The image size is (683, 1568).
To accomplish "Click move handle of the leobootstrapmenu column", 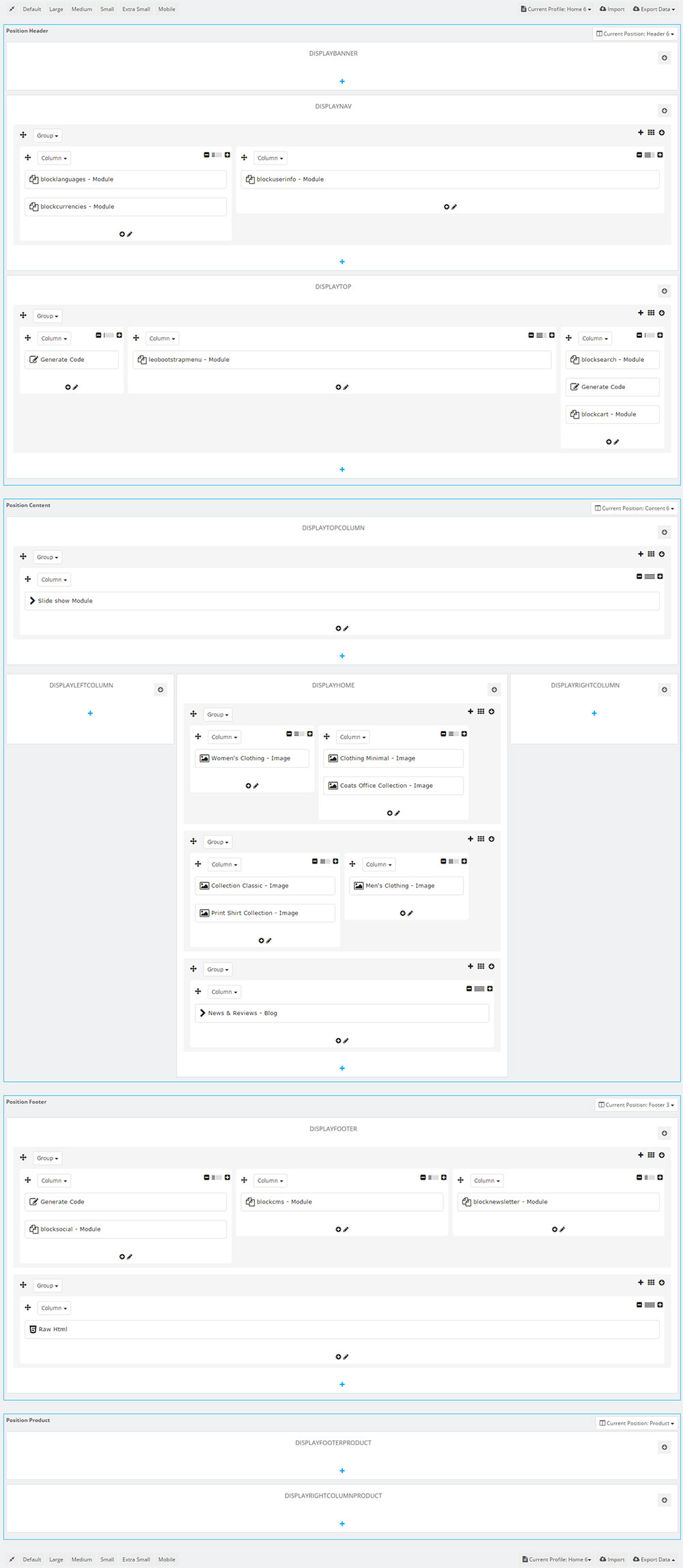I will coord(136,338).
